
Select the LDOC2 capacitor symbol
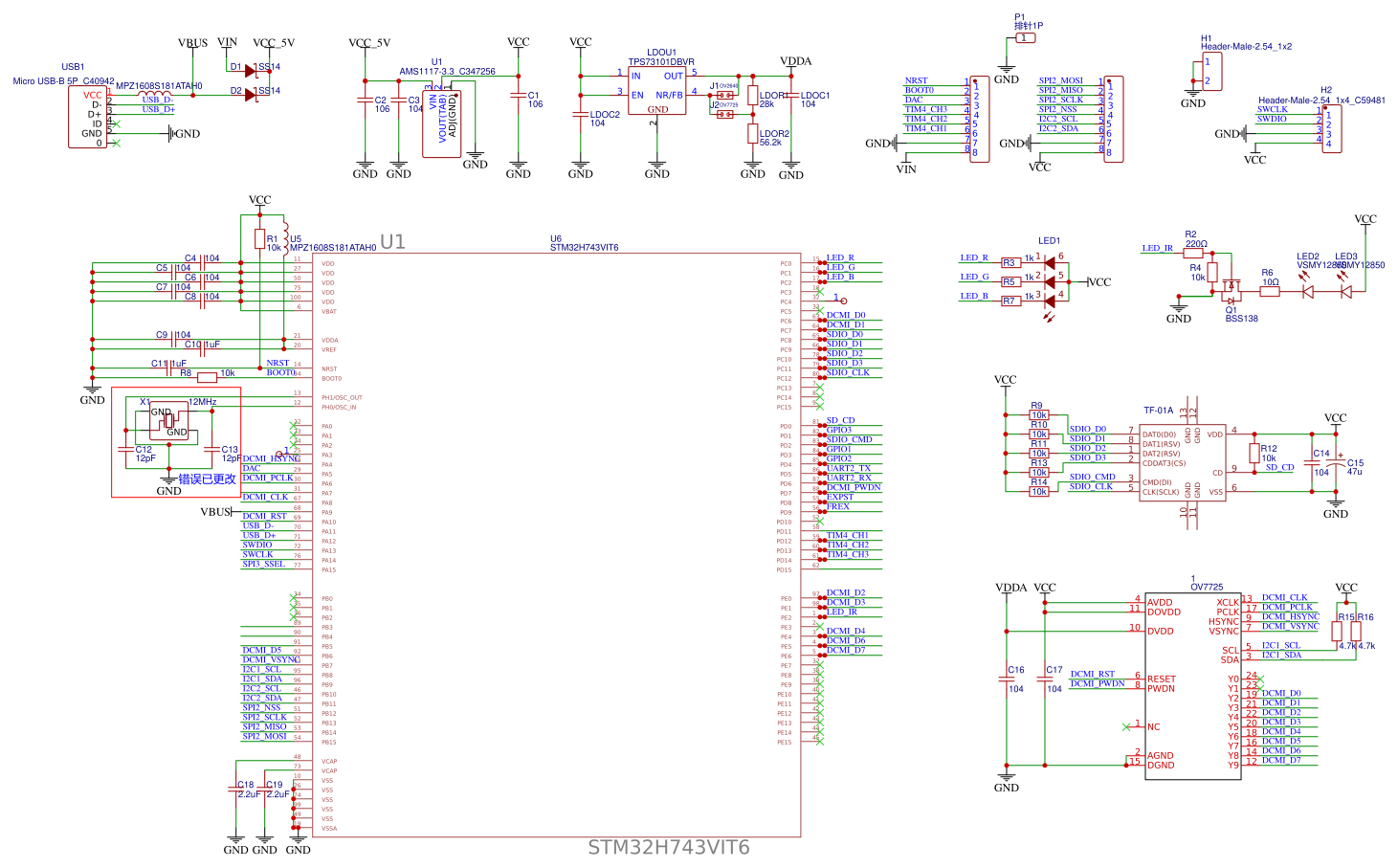[x=581, y=115]
